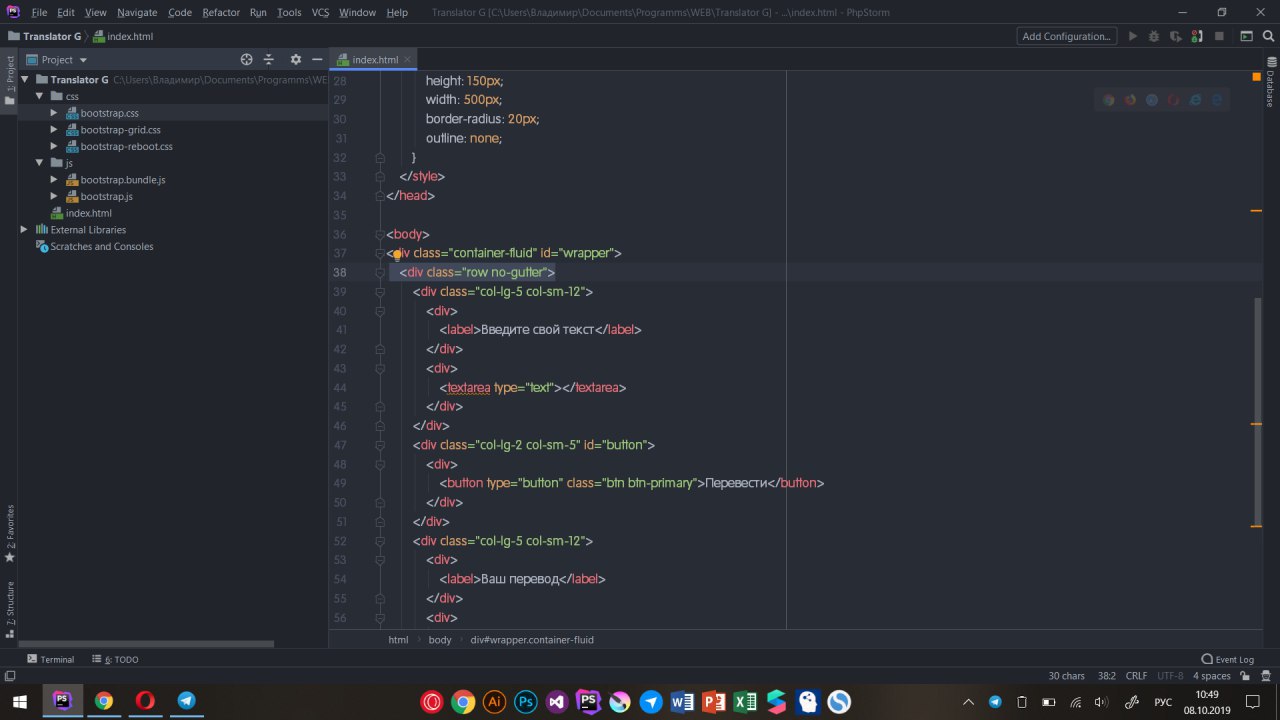This screenshot has width=1280, height=720.
Task: Collapse the css folder in project tree
Action: pyautogui.click(x=39, y=96)
